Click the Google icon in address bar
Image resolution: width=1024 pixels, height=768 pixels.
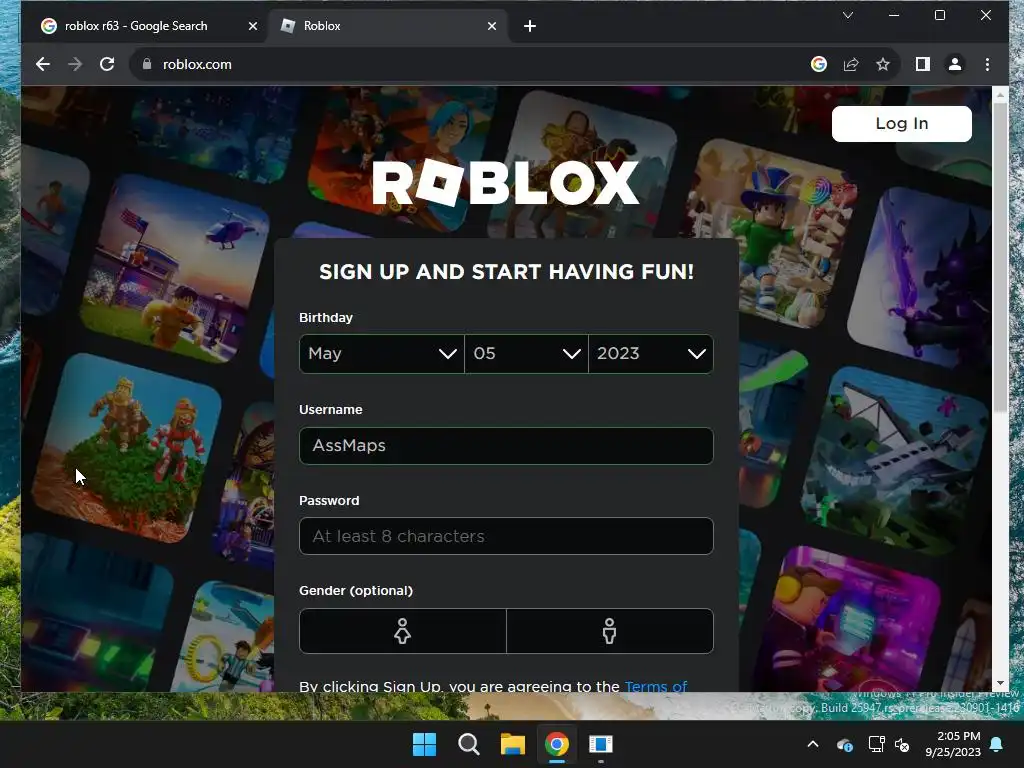tap(819, 64)
